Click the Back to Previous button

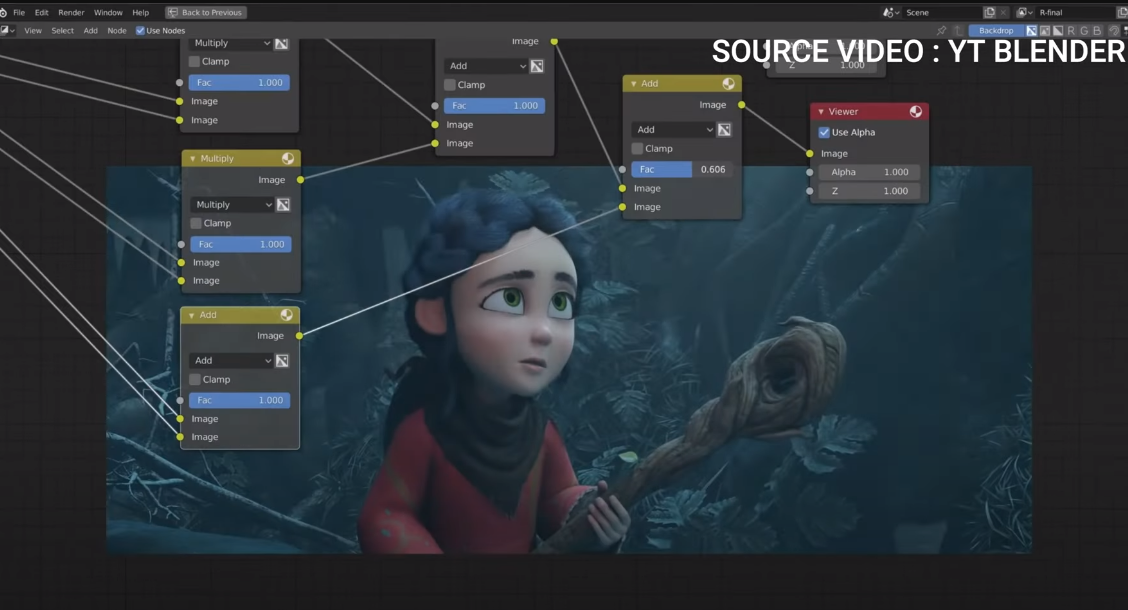[206, 12]
